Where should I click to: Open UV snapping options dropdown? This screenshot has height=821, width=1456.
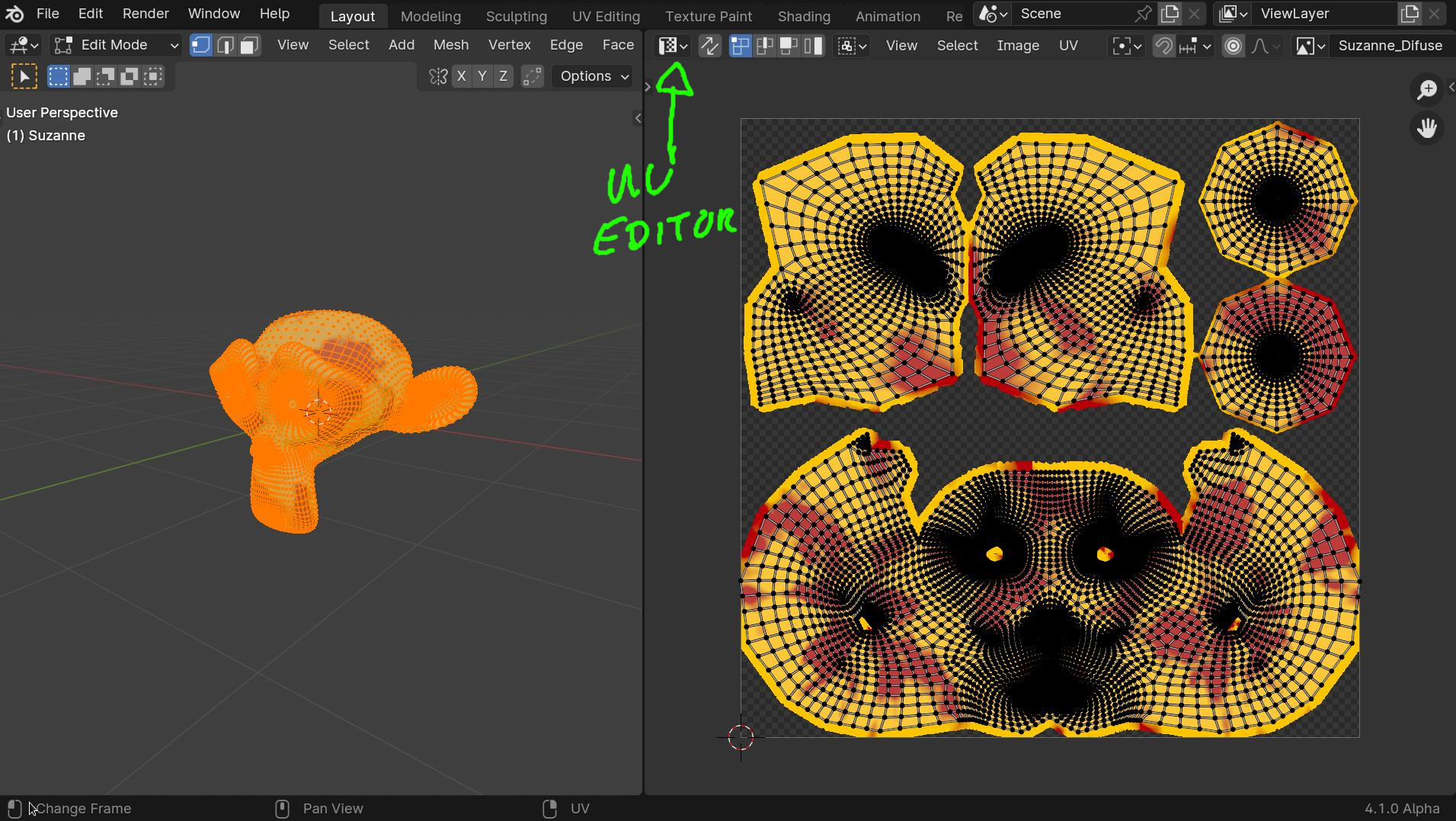pyautogui.click(x=1195, y=46)
